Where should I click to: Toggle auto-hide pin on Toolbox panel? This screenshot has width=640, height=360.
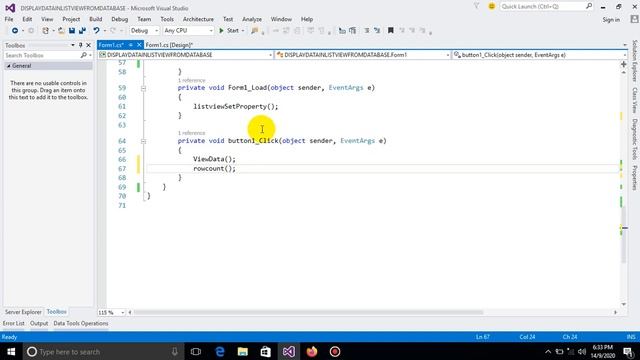[x=80, y=45]
